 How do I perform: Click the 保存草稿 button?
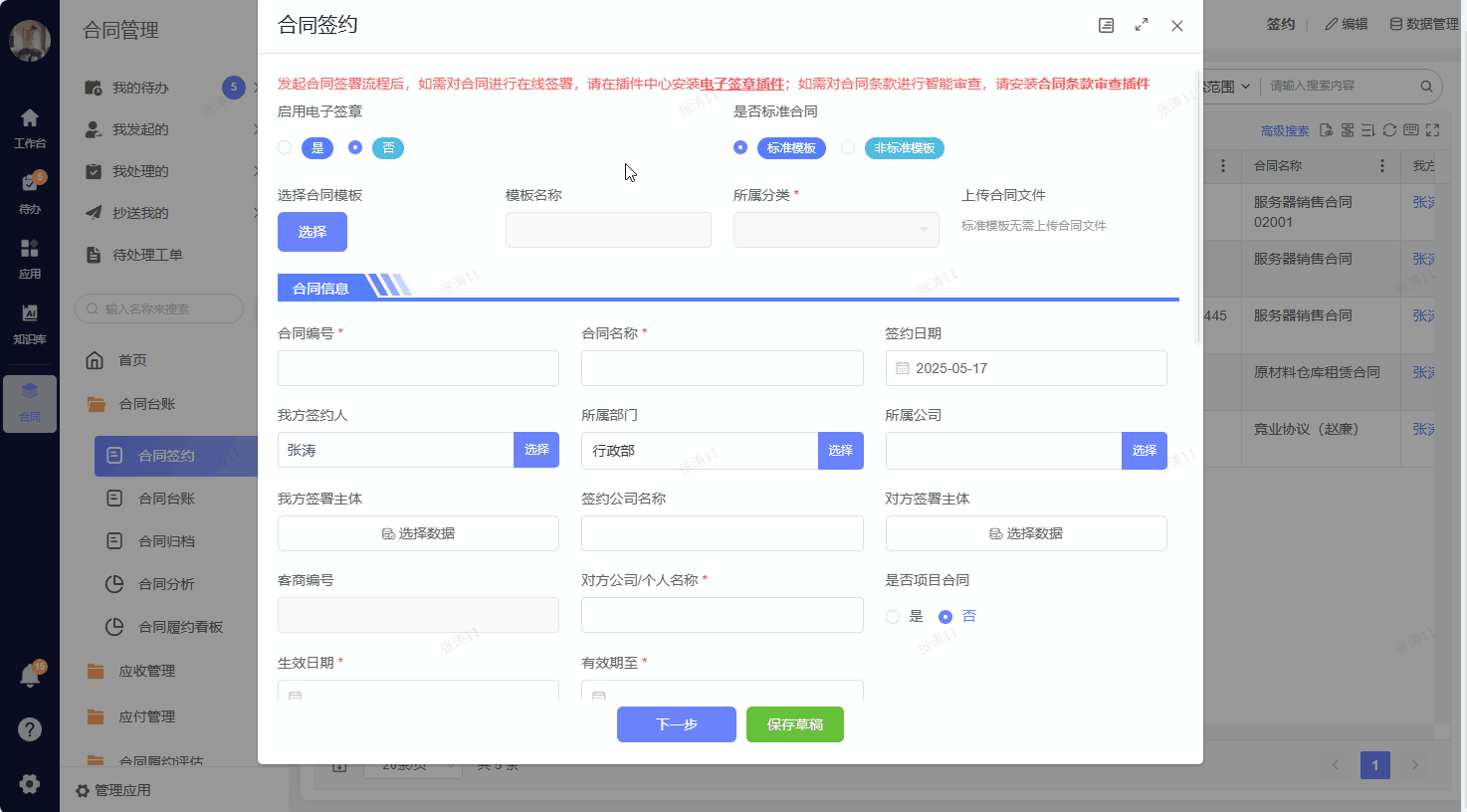[794, 724]
